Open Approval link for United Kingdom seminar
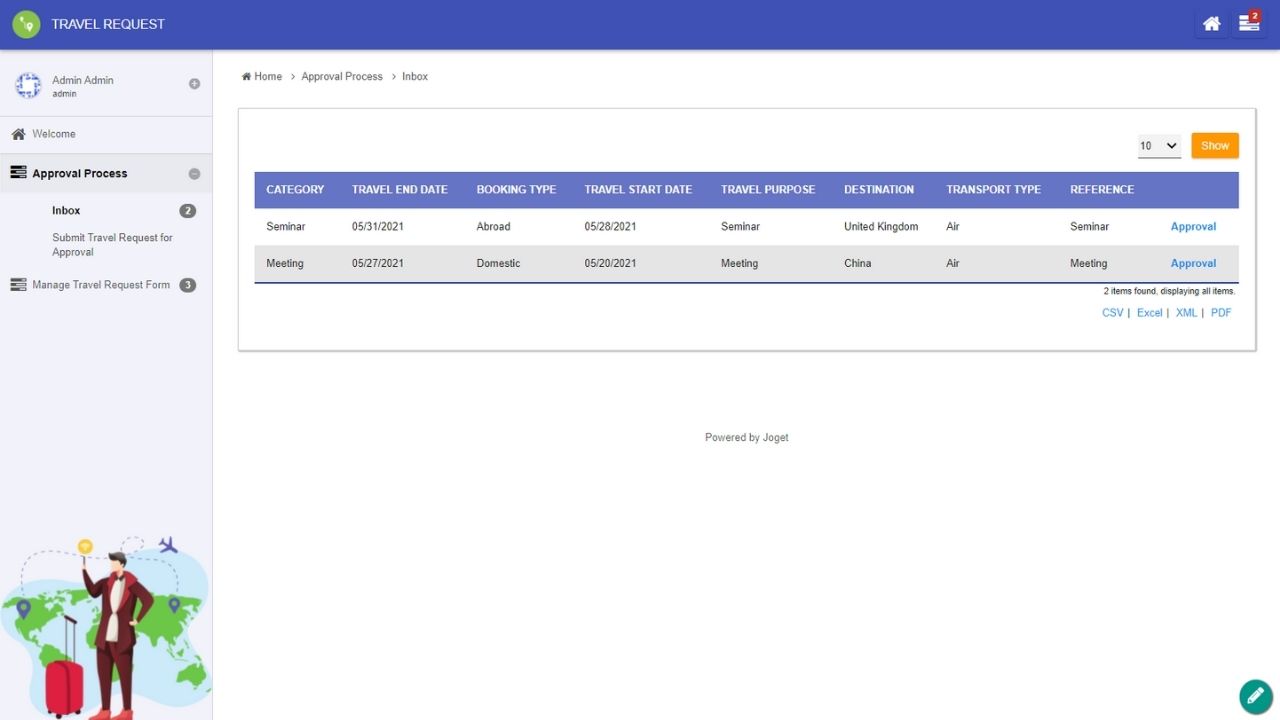 (x=1193, y=227)
